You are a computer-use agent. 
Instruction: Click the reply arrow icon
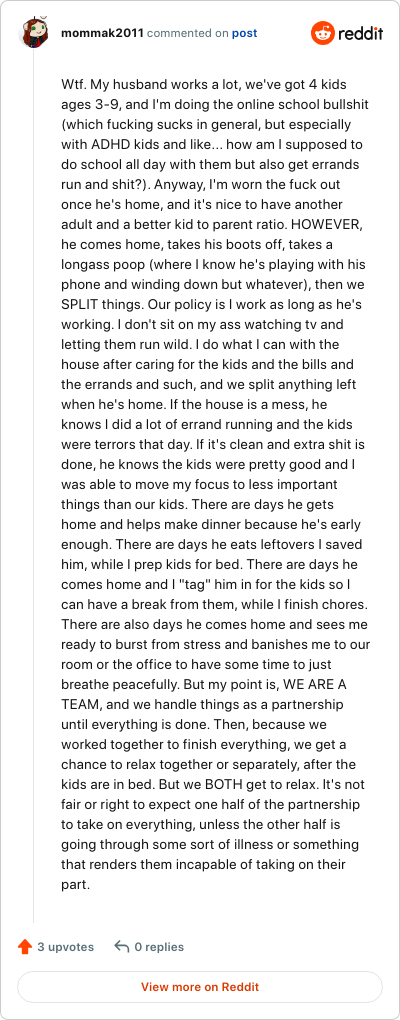(121, 946)
